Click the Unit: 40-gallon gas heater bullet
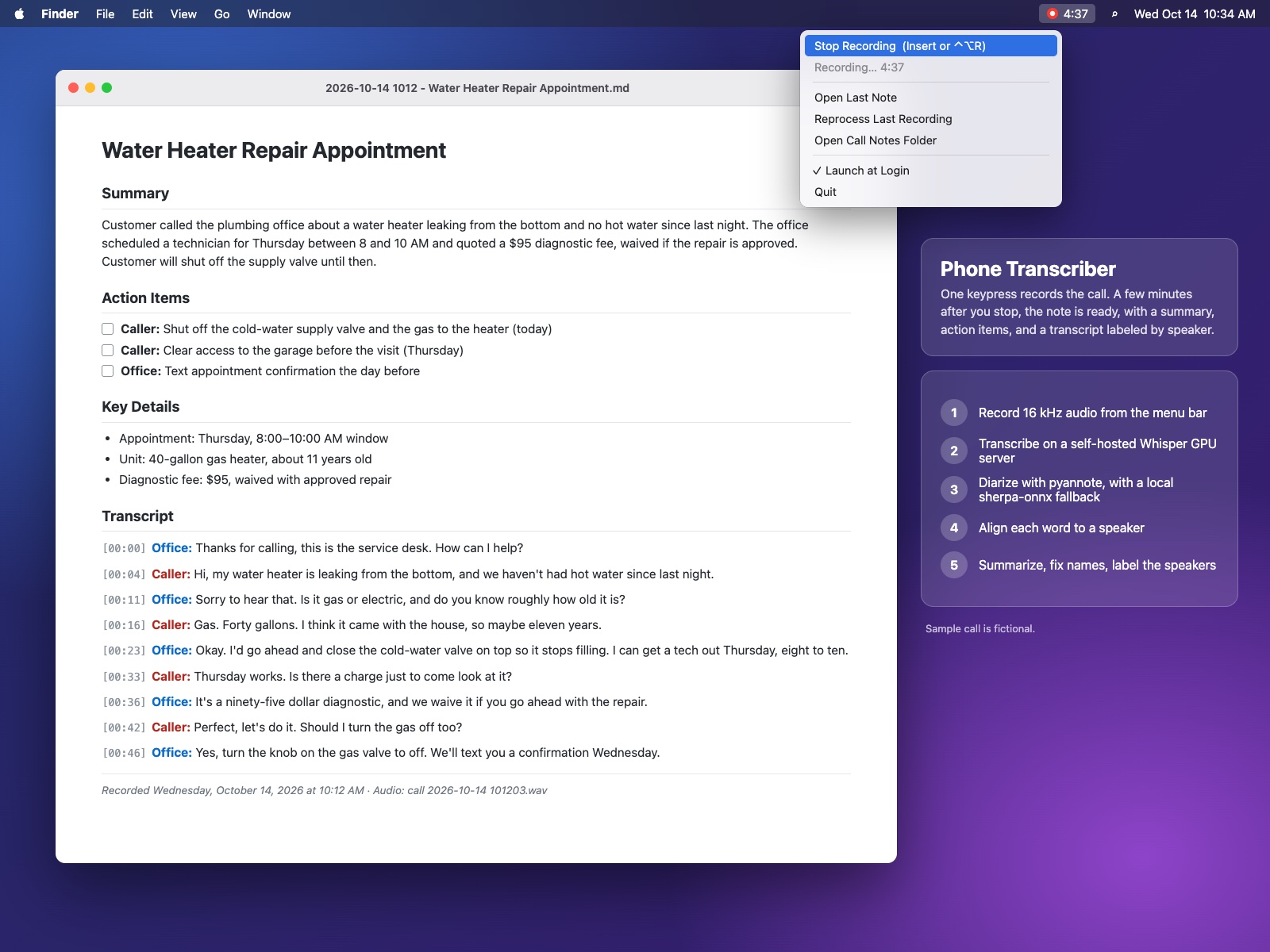 [245, 459]
